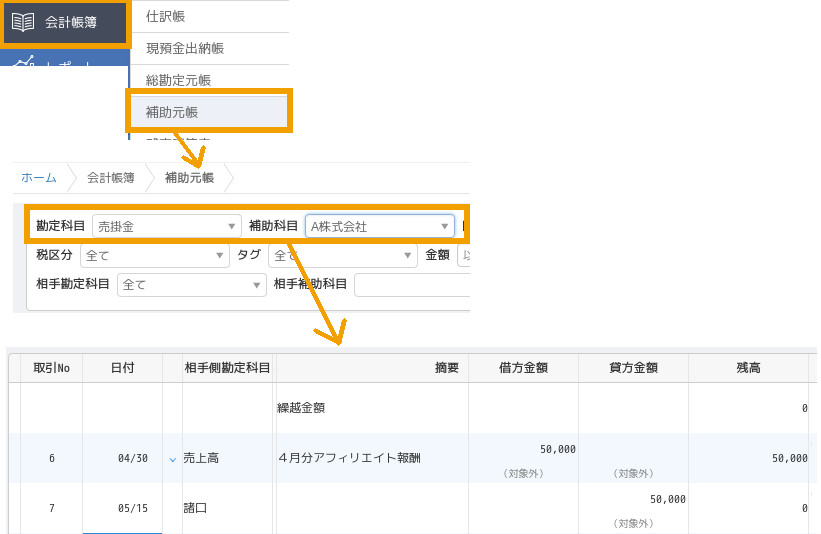Click the 会計帳簿 breadcrumb
This screenshot has width=821, height=534.
[110, 177]
